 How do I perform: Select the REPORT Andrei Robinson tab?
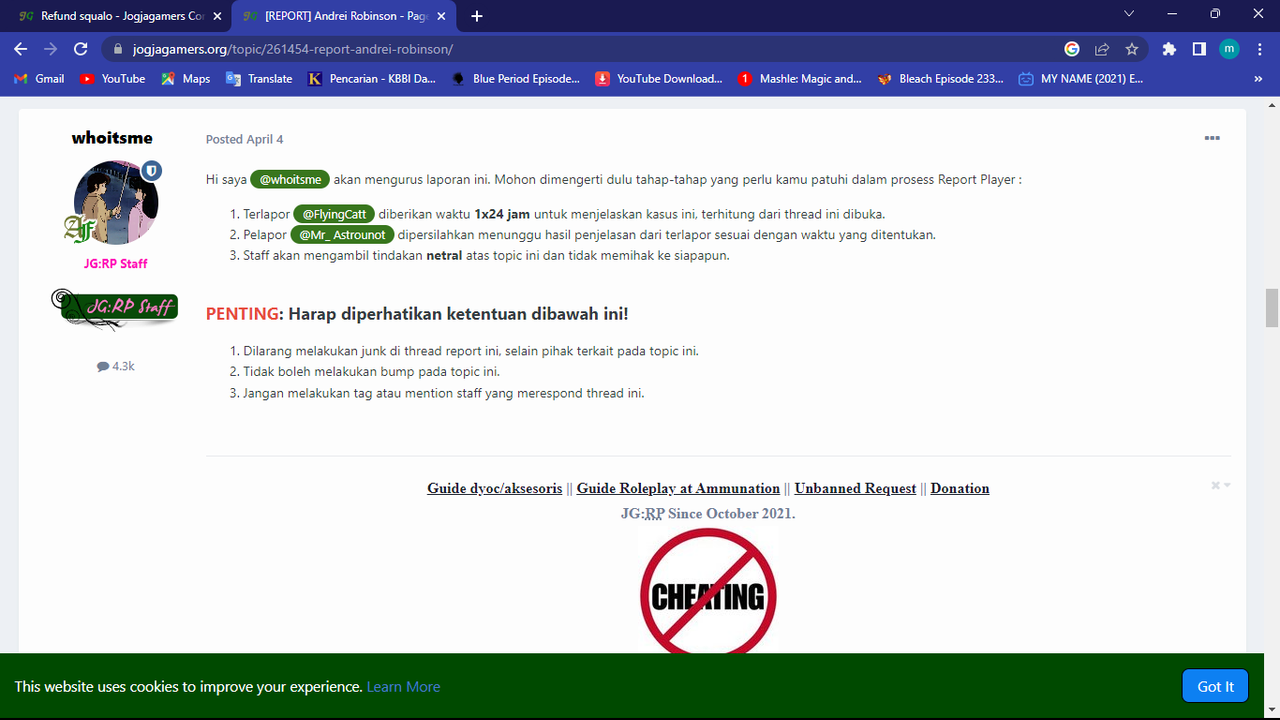click(344, 16)
